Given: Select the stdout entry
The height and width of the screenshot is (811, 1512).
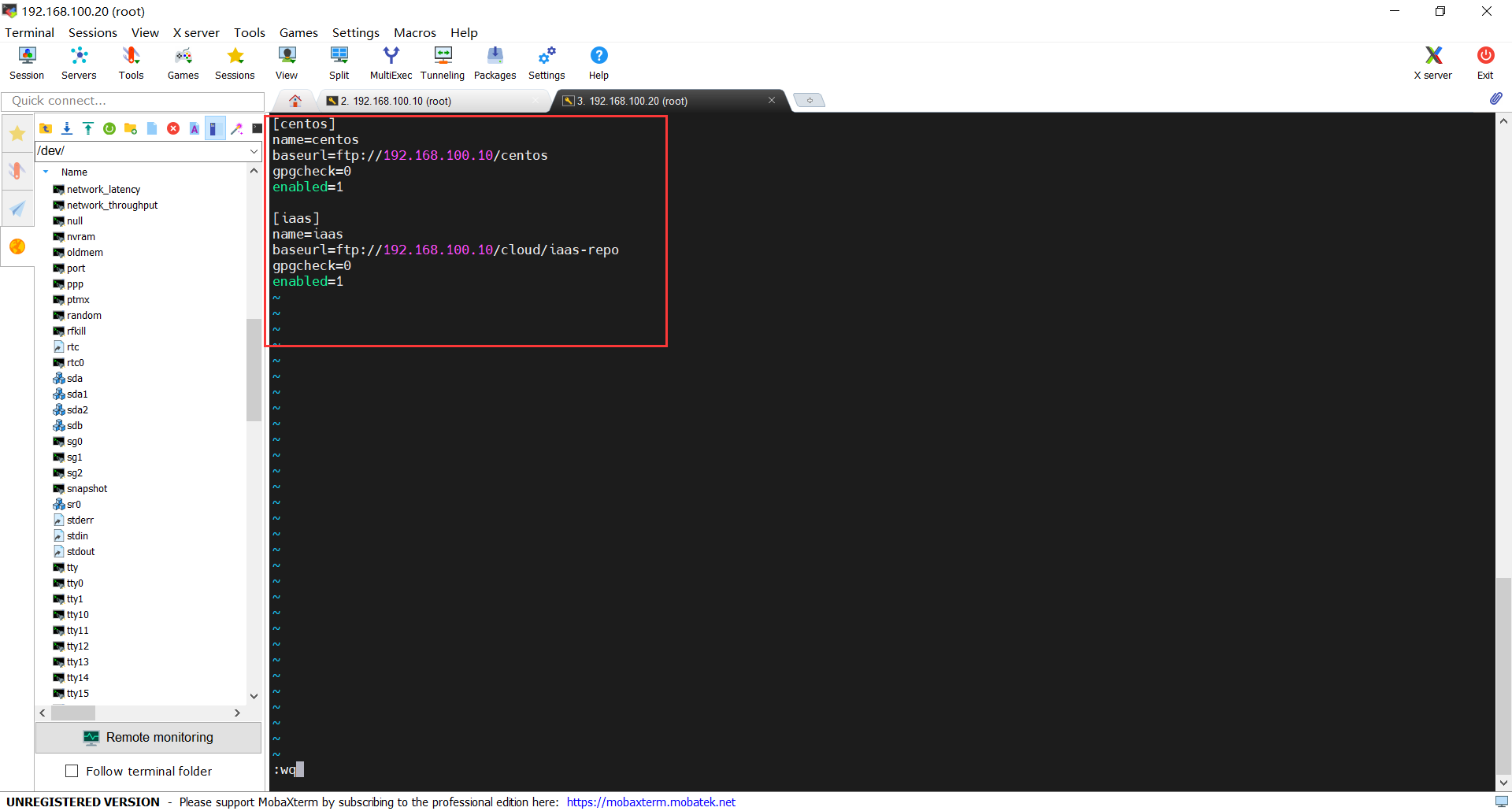Looking at the screenshot, I should pos(80,551).
